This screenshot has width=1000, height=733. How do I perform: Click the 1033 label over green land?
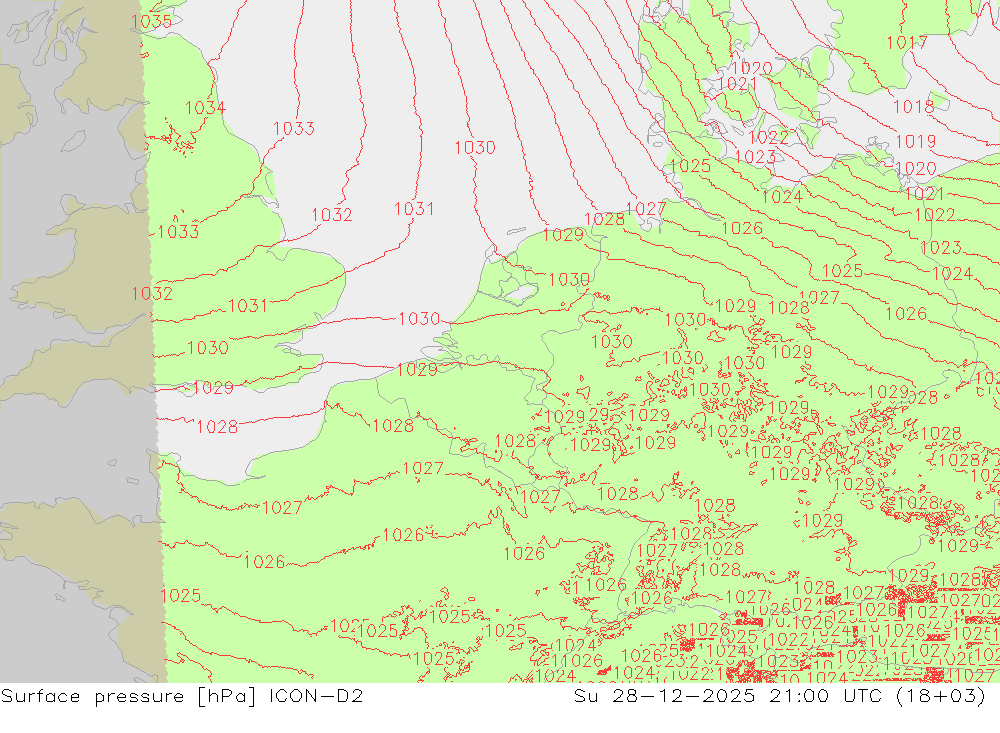coord(179,232)
